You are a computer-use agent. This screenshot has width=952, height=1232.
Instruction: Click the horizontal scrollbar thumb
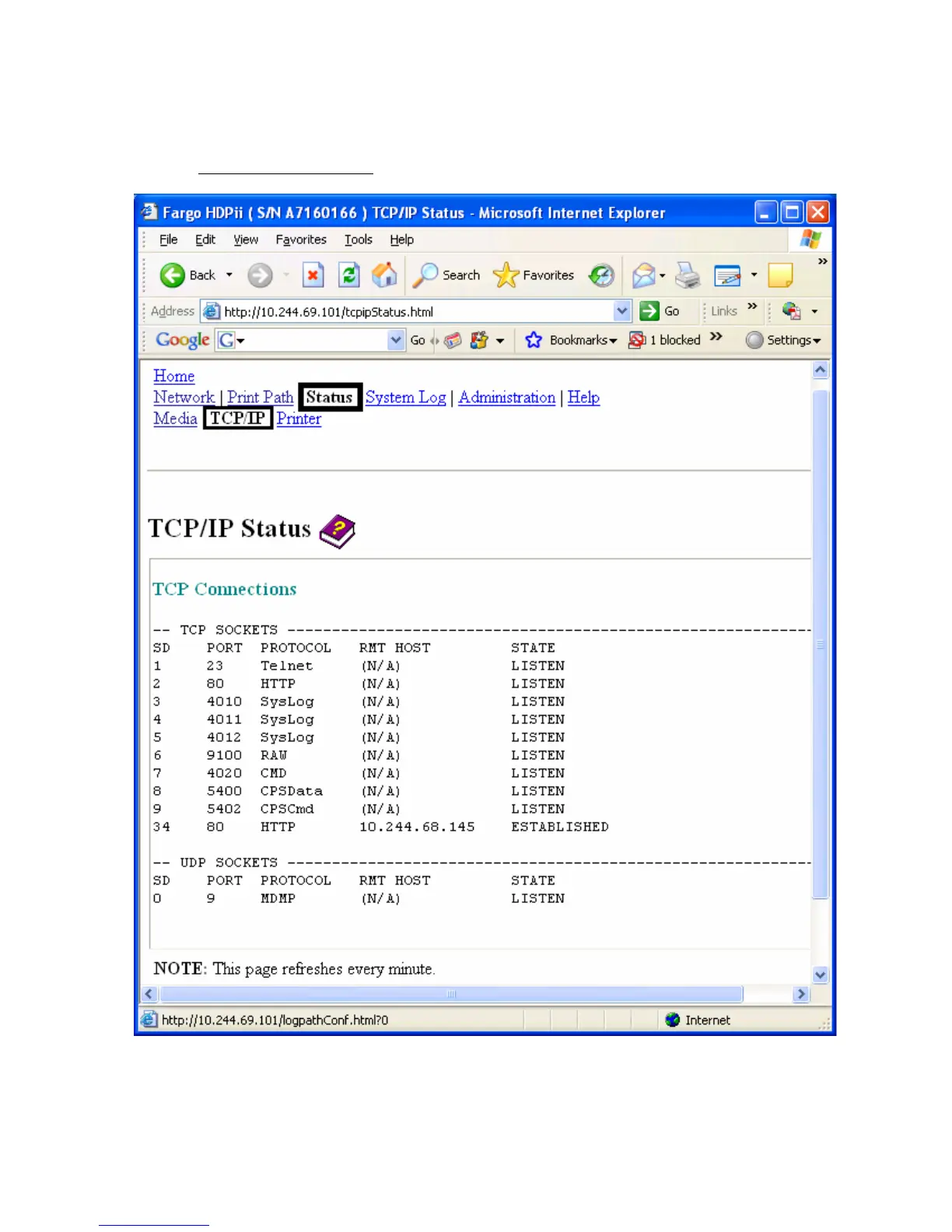pos(451,994)
